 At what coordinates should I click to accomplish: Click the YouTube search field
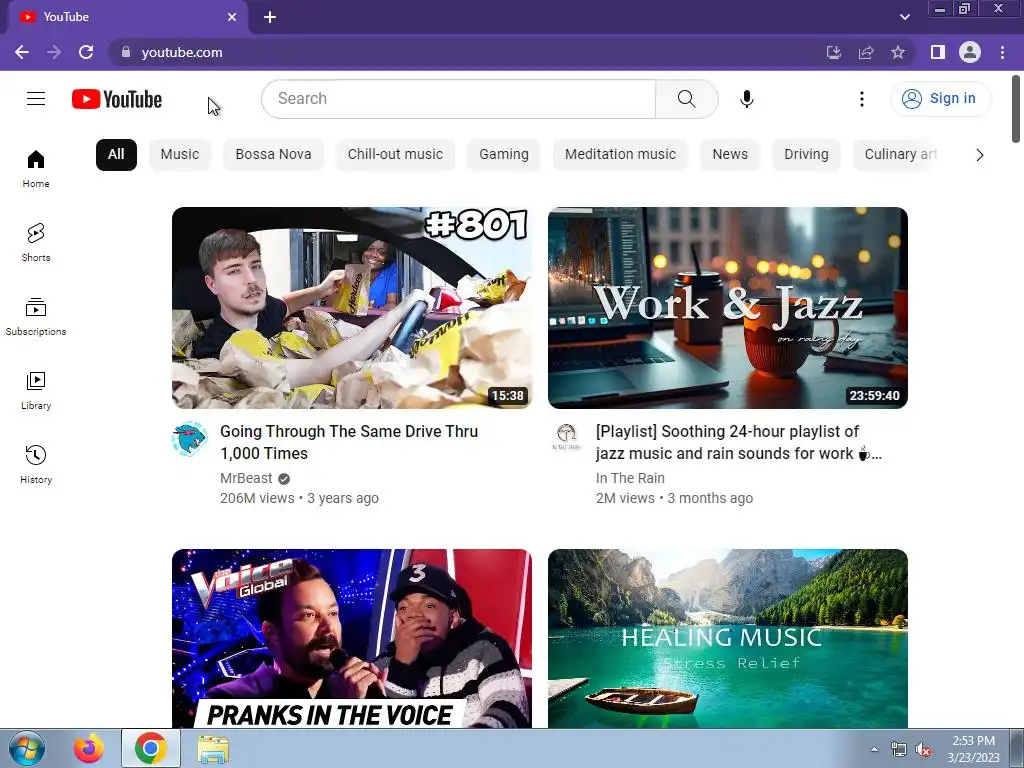(x=458, y=99)
